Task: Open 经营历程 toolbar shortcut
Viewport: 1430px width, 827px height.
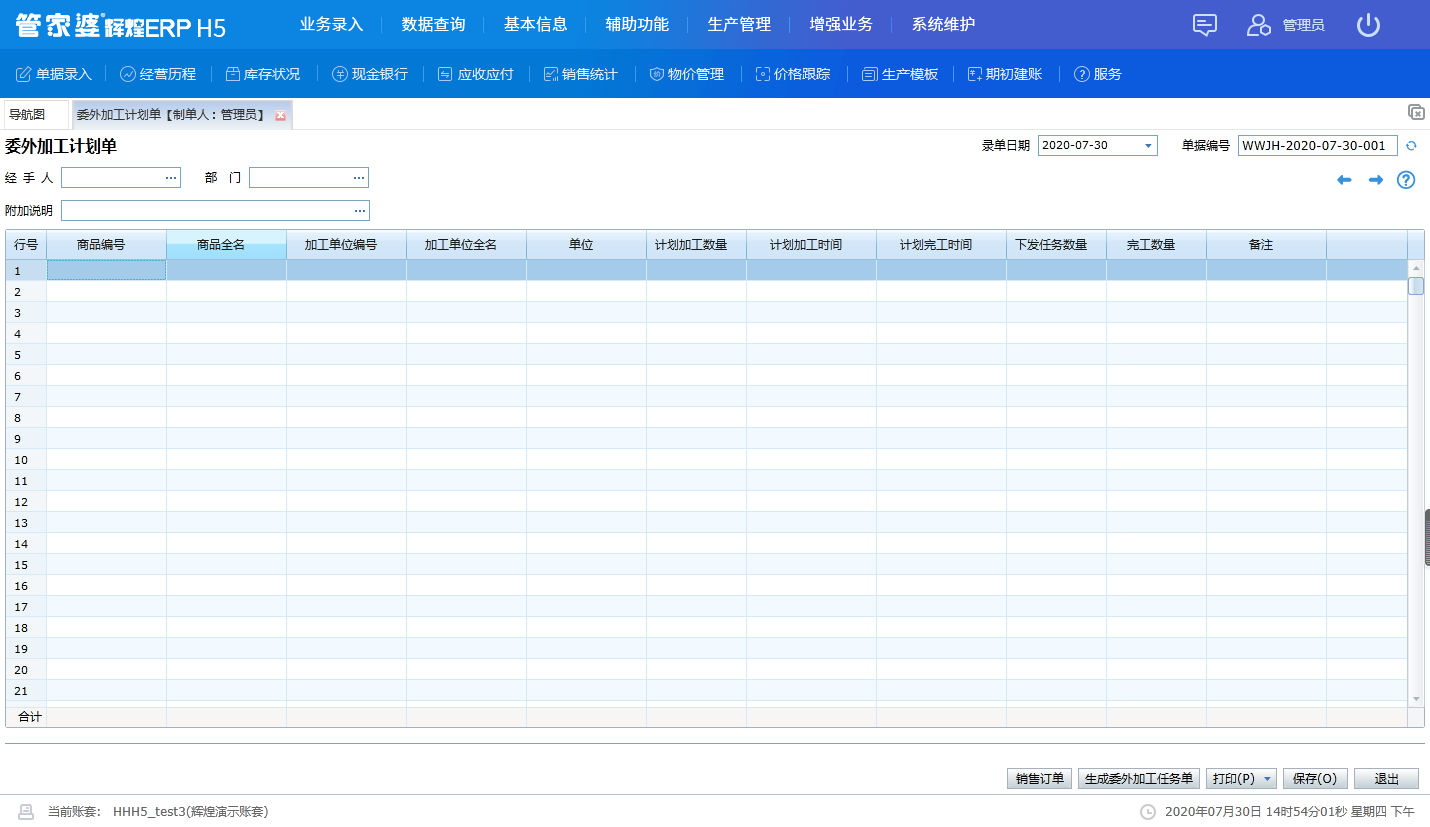Action: click(158, 74)
